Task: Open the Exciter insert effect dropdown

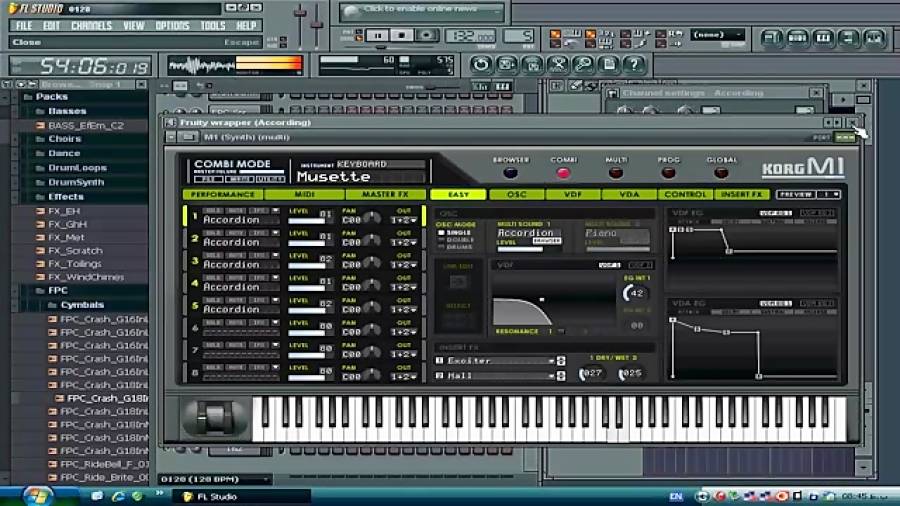Action: pos(552,361)
